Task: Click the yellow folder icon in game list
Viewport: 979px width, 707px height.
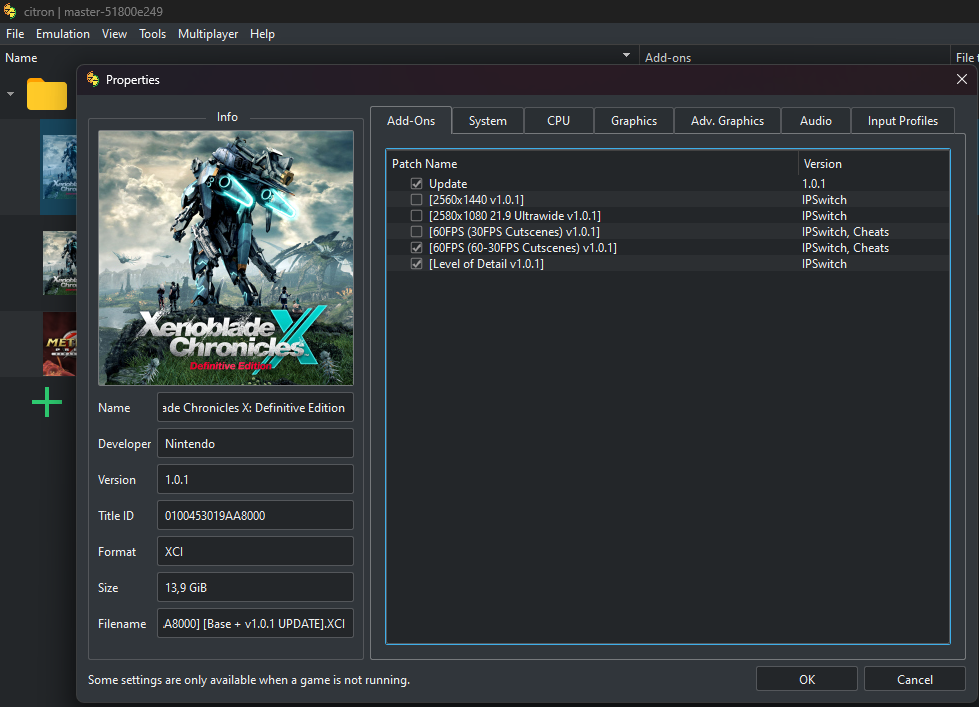Action: 47,94
